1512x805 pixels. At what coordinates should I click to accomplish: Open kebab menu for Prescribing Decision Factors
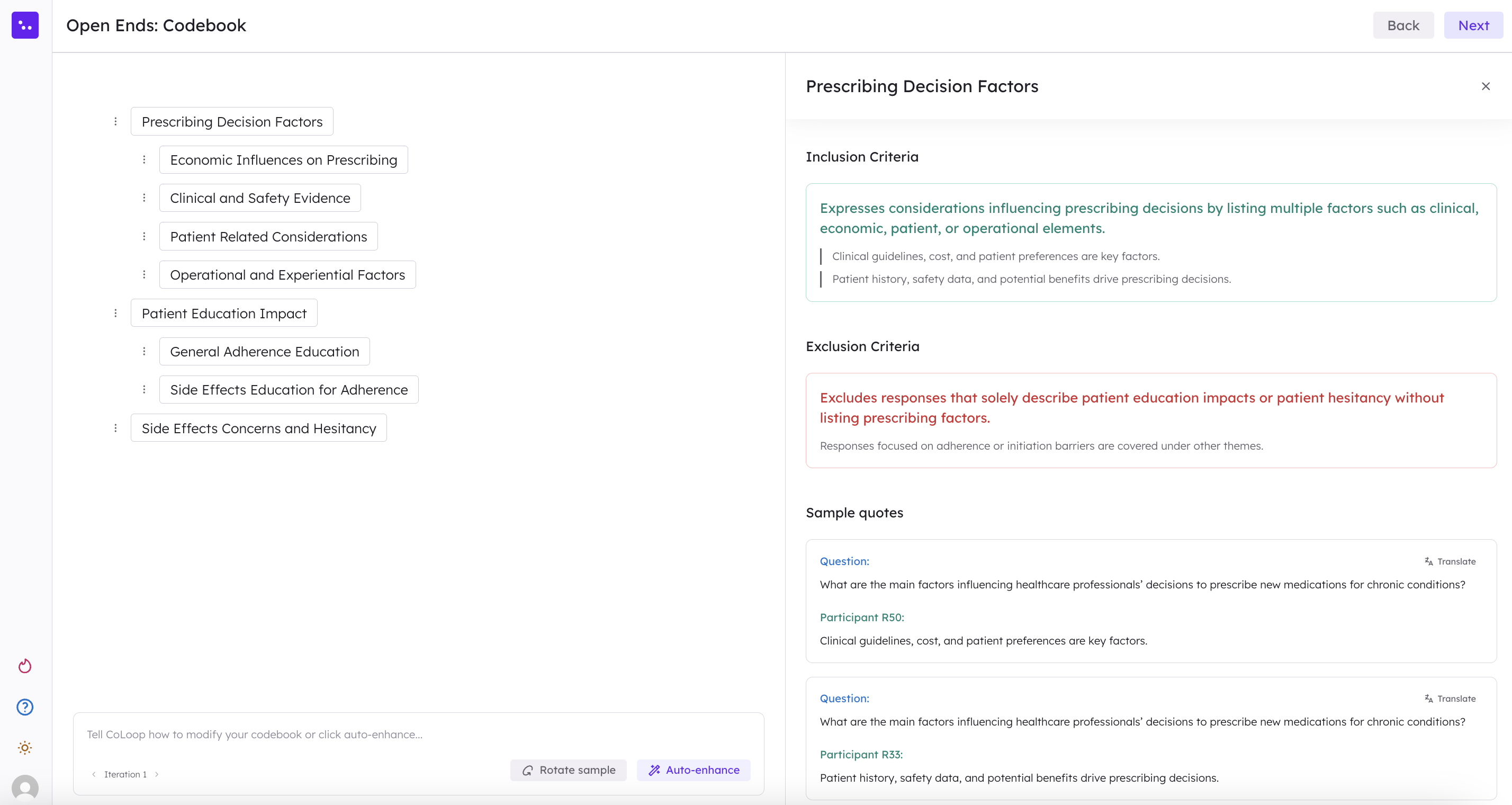coord(115,121)
